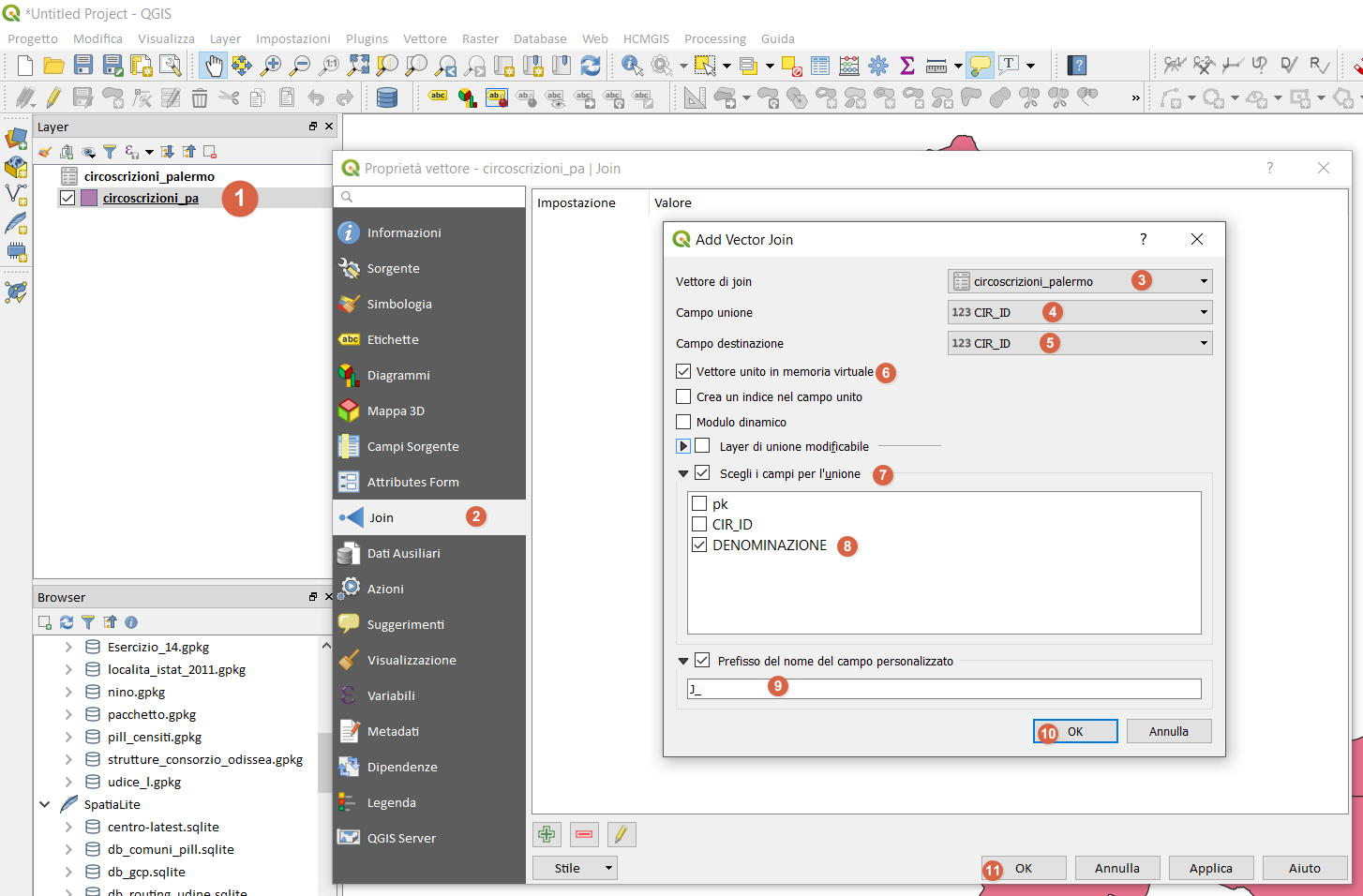1363x896 pixels.
Task: Open the Simbologia properties section
Action: pyautogui.click(x=399, y=304)
